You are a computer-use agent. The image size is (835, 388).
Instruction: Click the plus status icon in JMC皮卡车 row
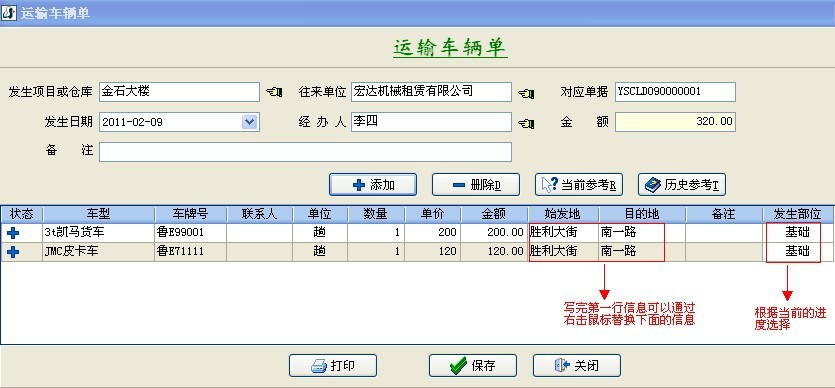(13, 252)
